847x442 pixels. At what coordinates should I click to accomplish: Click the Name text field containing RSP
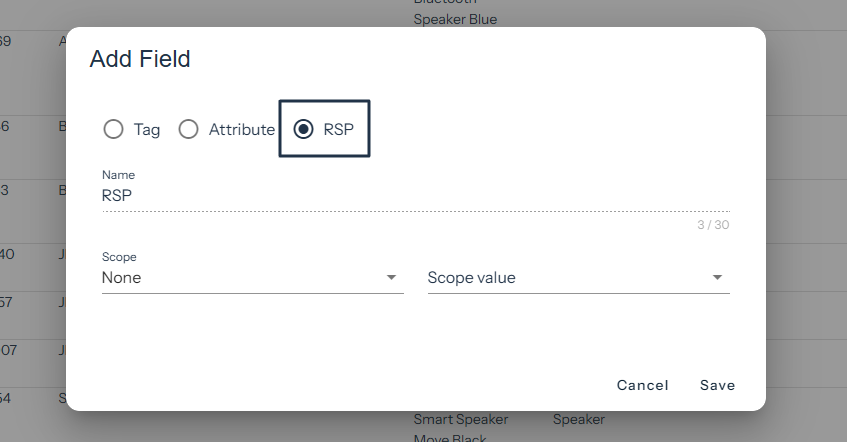[415, 196]
